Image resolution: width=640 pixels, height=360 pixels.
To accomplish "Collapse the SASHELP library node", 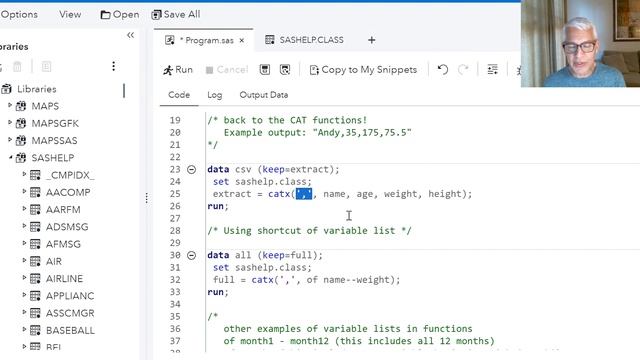I will coord(10,158).
